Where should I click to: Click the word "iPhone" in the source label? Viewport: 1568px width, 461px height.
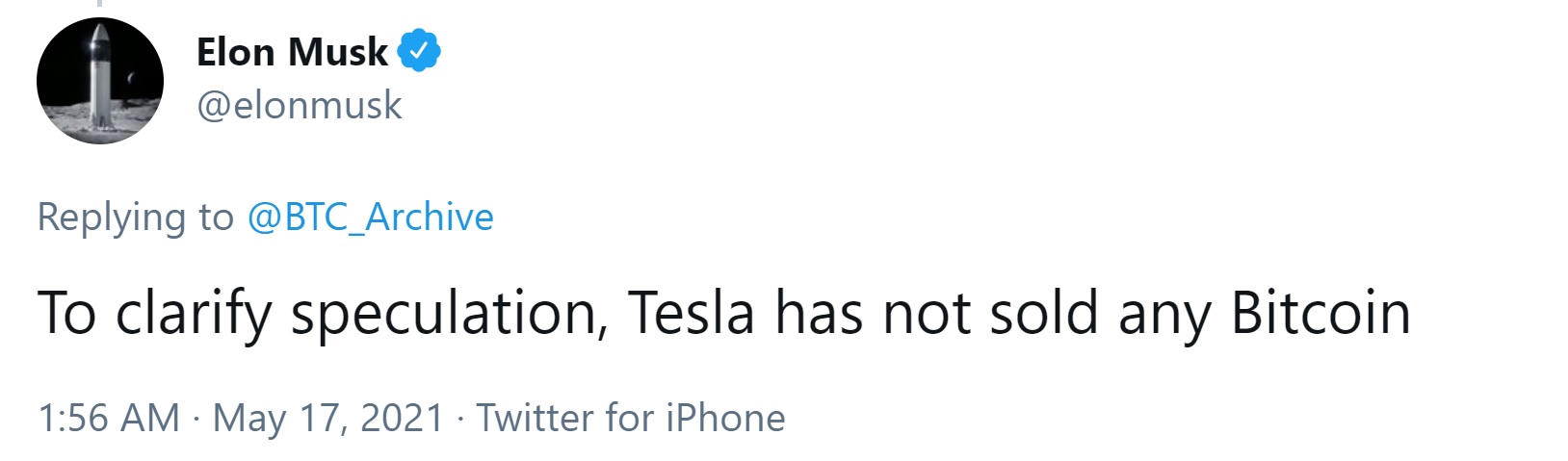coord(725,419)
